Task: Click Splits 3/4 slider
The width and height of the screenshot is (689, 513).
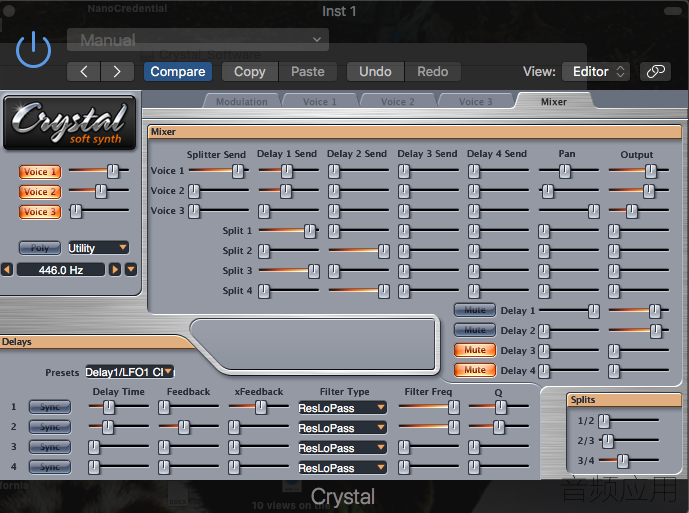Action: click(629, 461)
